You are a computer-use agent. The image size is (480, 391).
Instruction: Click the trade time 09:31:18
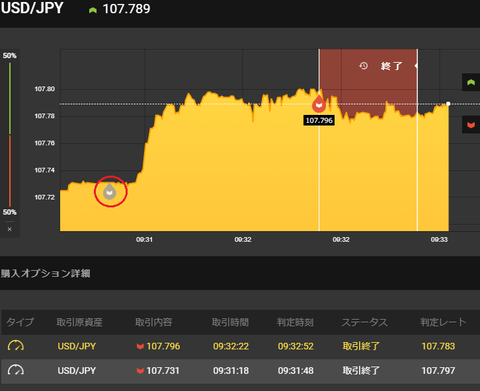click(231, 371)
